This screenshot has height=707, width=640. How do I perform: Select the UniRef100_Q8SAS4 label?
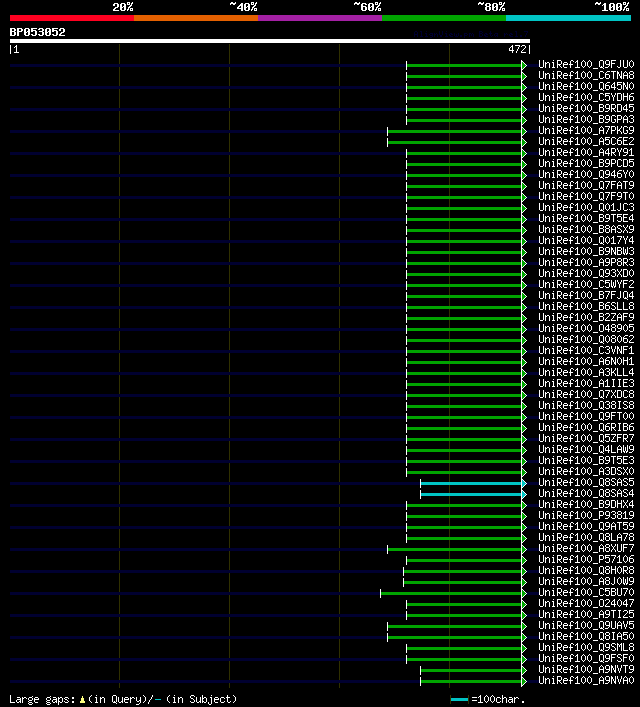coord(586,493)
